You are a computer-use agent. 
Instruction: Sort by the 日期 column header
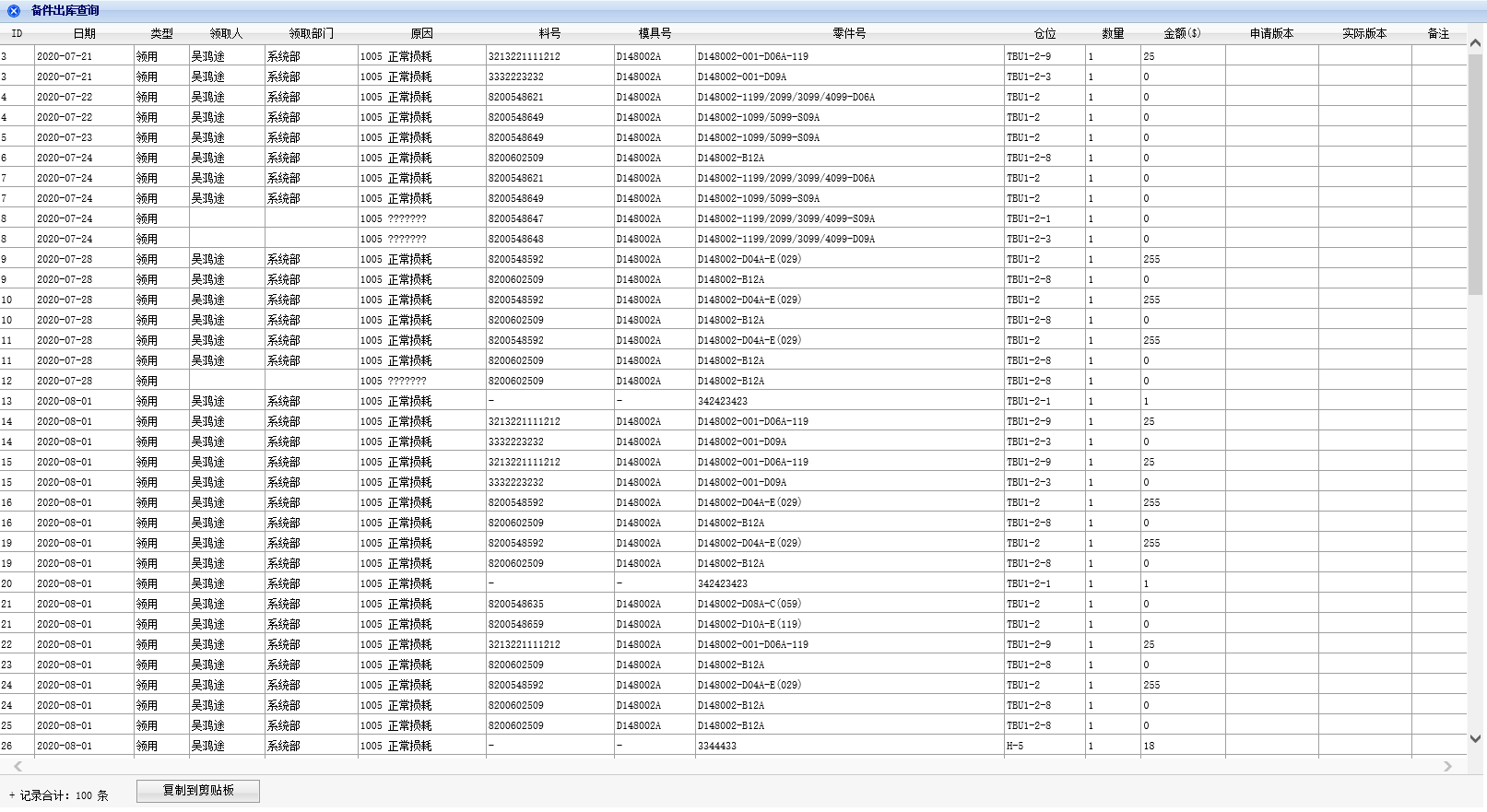point(84,33)
